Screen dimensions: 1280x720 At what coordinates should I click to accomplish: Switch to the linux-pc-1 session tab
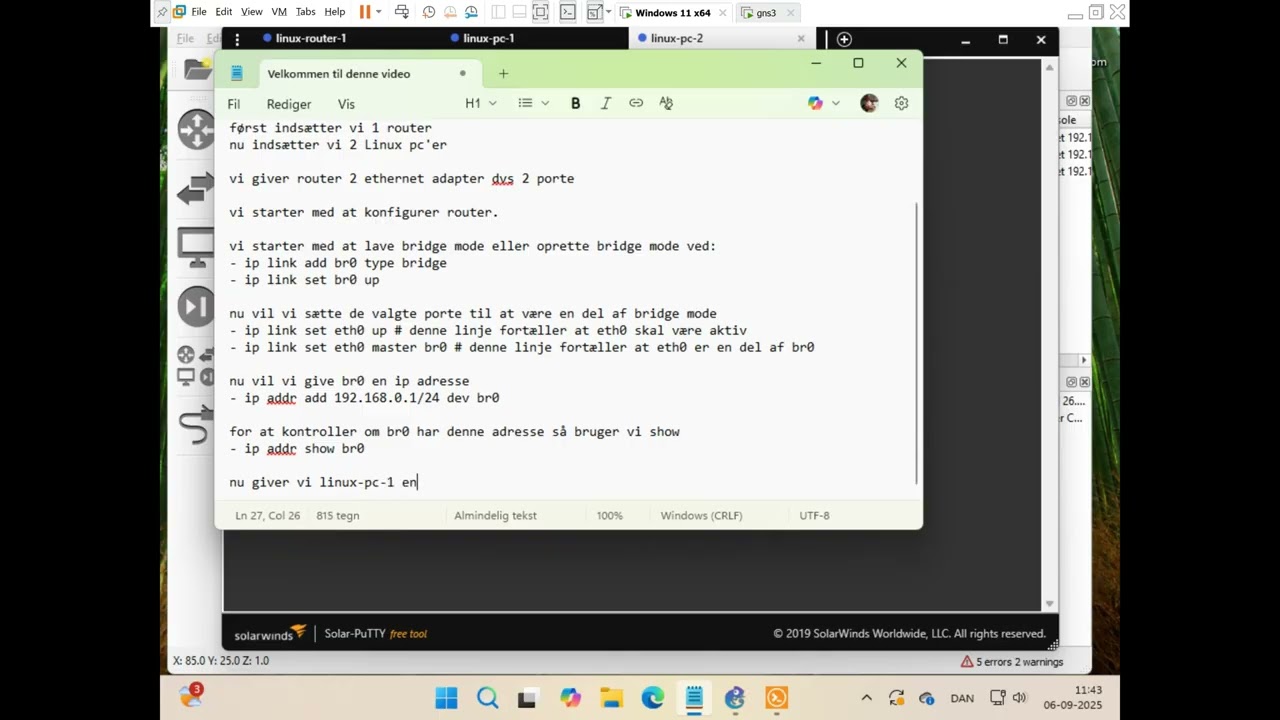(x=489, y=38)
